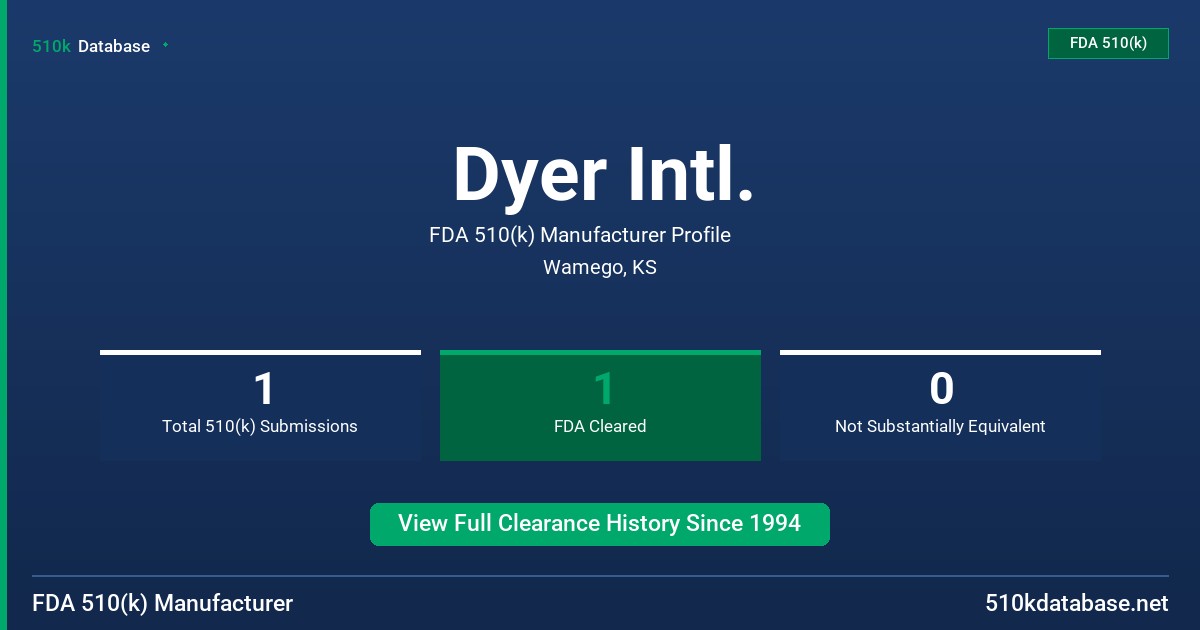Click the 510k Database logo text
This screenshot has height=630, width=1200.
tap(91, 46)
